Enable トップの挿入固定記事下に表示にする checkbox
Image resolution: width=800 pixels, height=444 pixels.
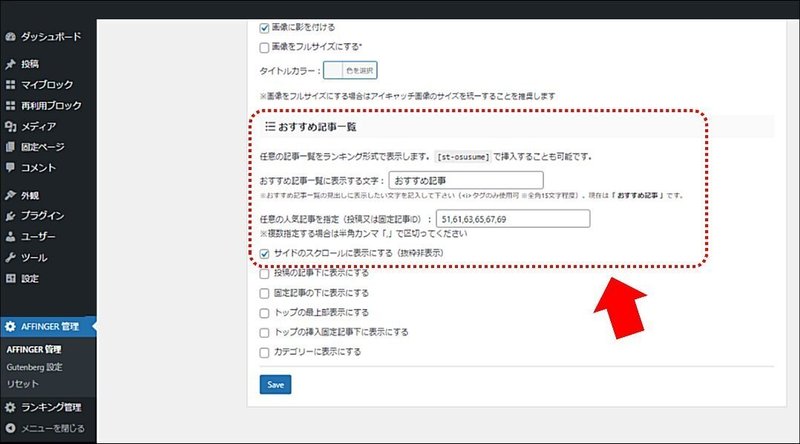tap(264, 333)
